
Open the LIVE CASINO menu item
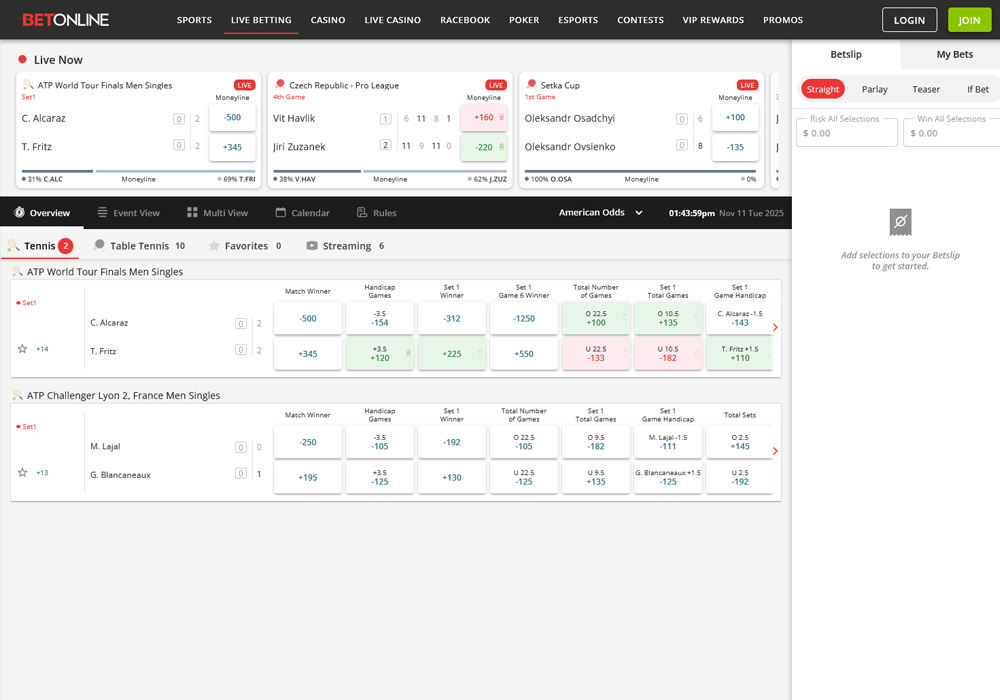(392, 19)
